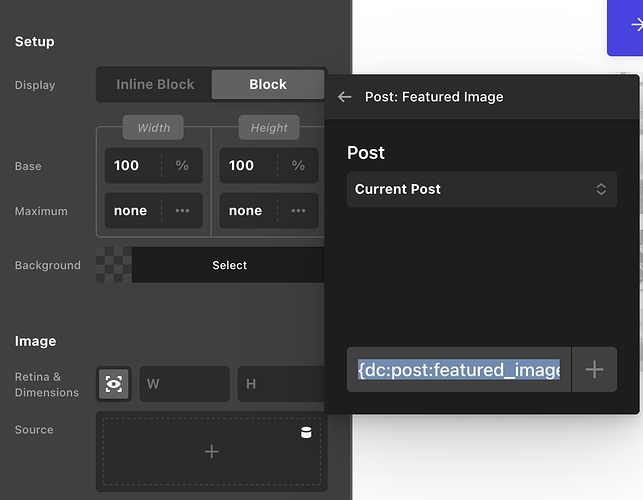643x500 pixels.
Task: Click the dynamic content database icon in Source
Action: point(307,433)
